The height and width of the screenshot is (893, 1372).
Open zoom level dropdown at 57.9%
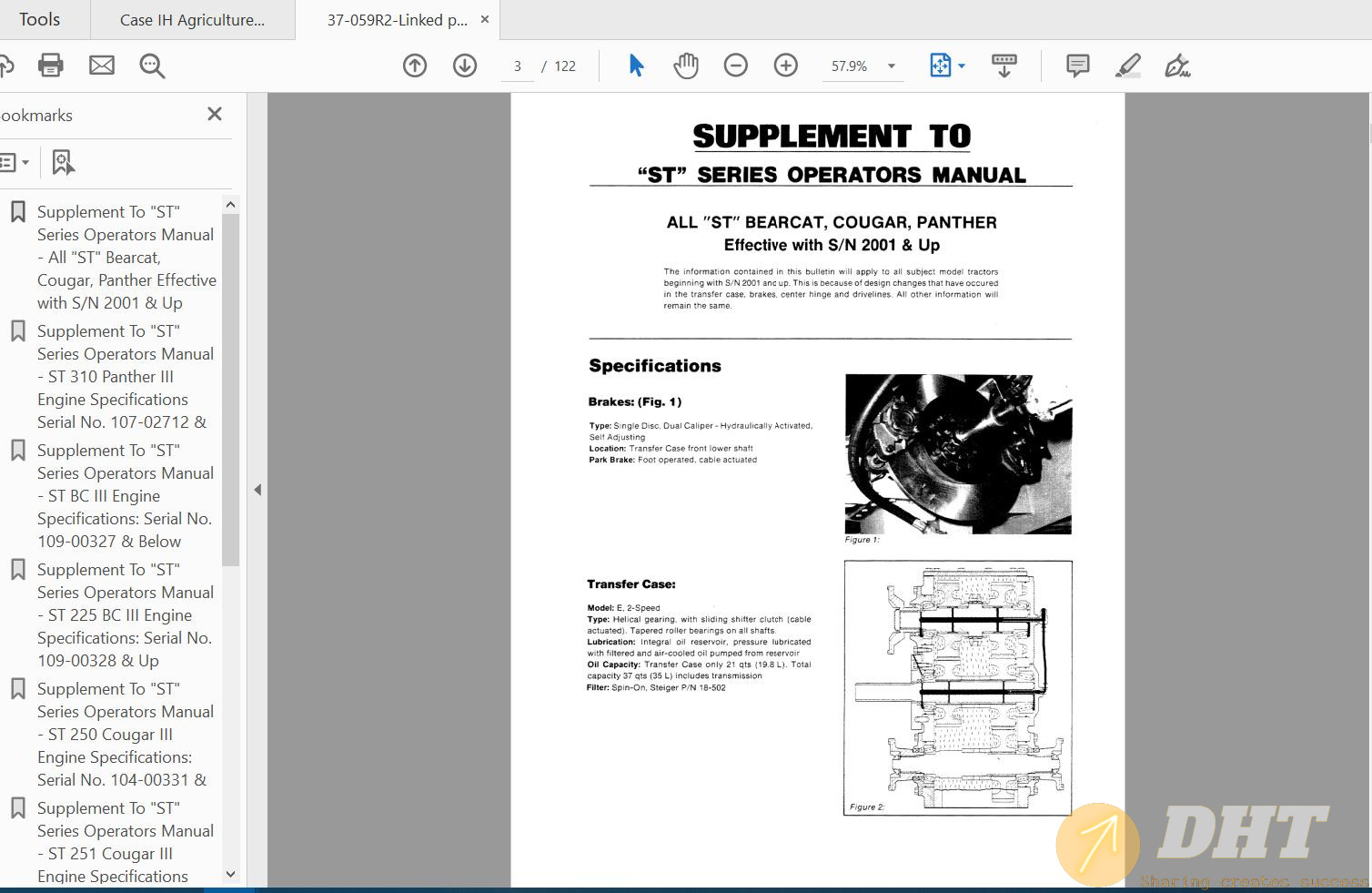[x=892, y=66]
